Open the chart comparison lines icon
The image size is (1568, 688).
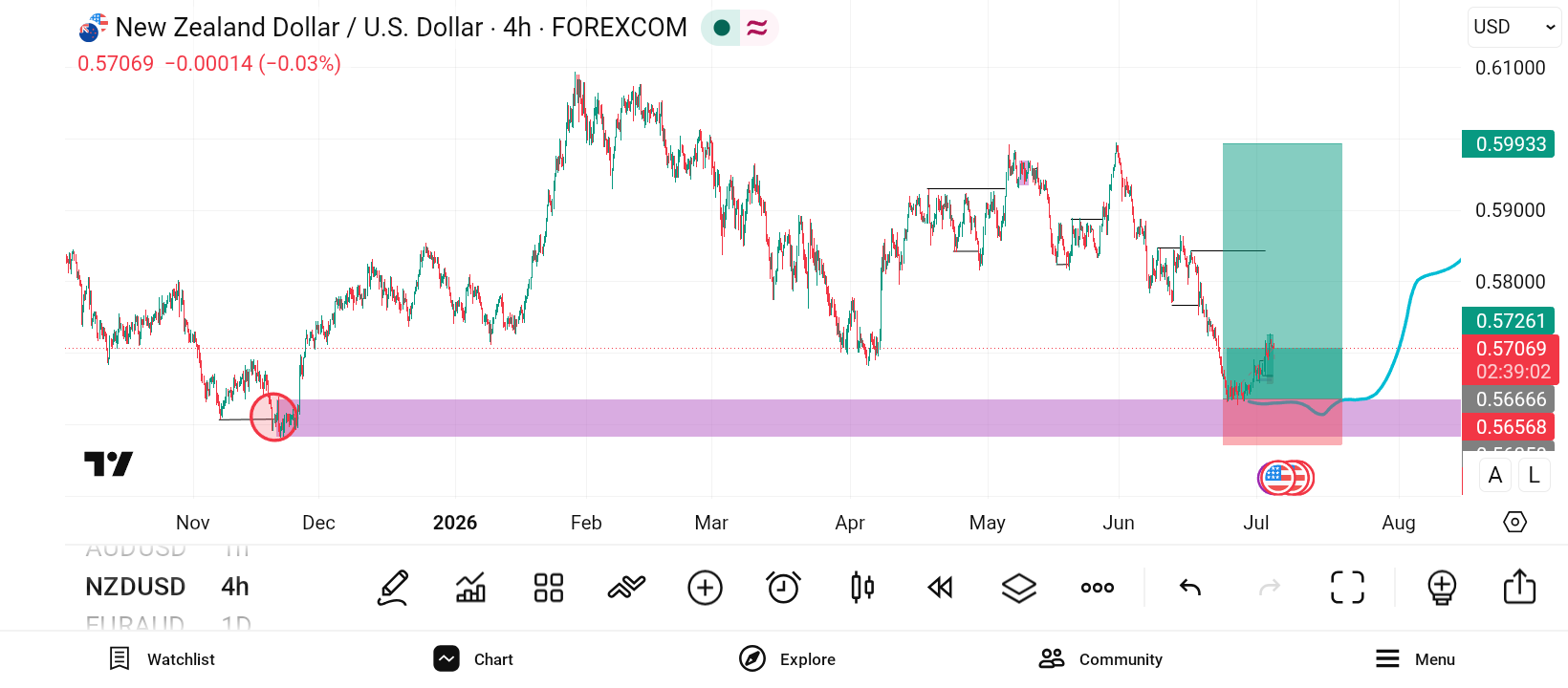627,588
